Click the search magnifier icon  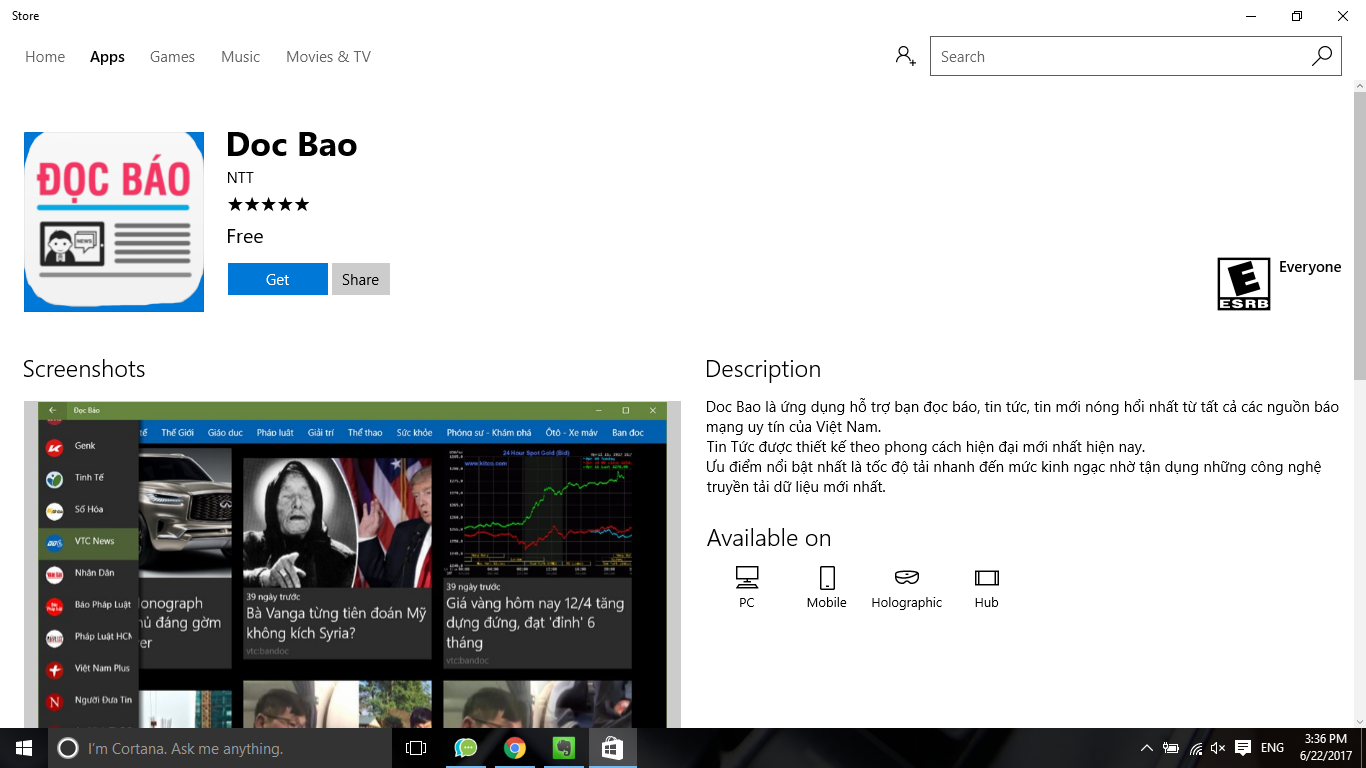pos(1322,56)
